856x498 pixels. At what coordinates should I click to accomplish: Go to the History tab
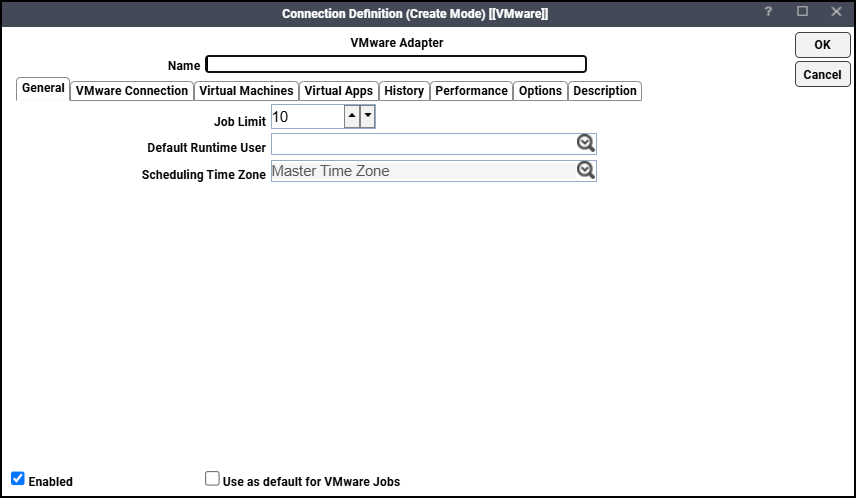[404, 91]
